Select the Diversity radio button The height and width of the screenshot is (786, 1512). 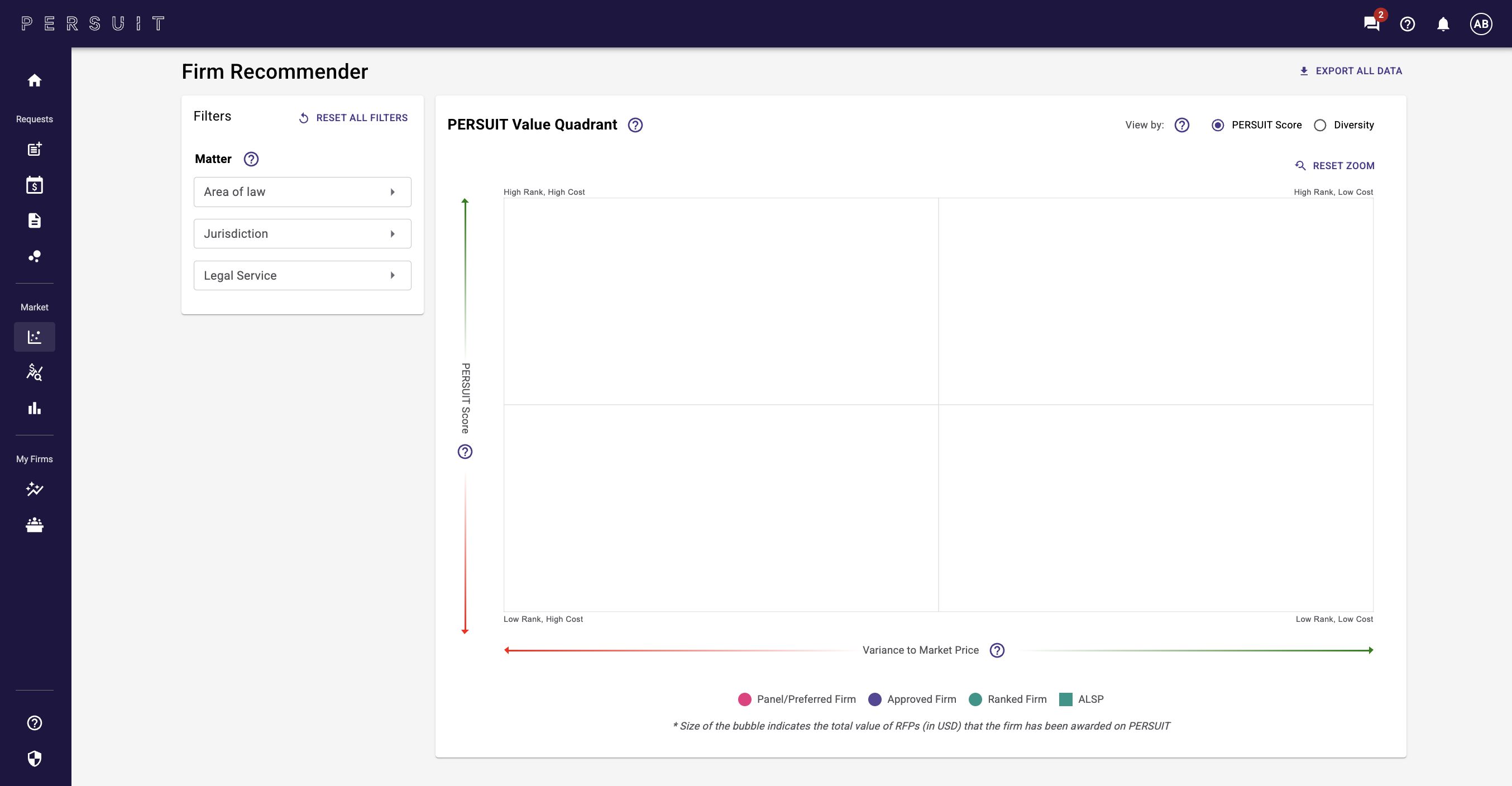tap(1320, 125)
